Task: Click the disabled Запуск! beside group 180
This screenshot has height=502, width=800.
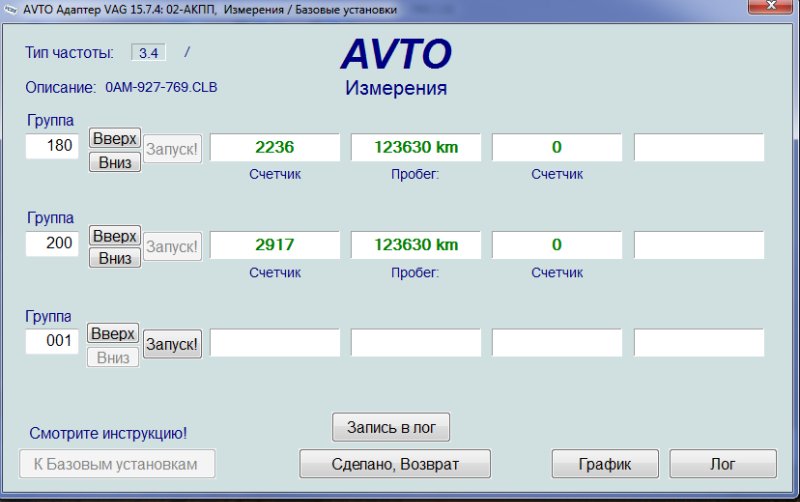Action: (172, 149)
